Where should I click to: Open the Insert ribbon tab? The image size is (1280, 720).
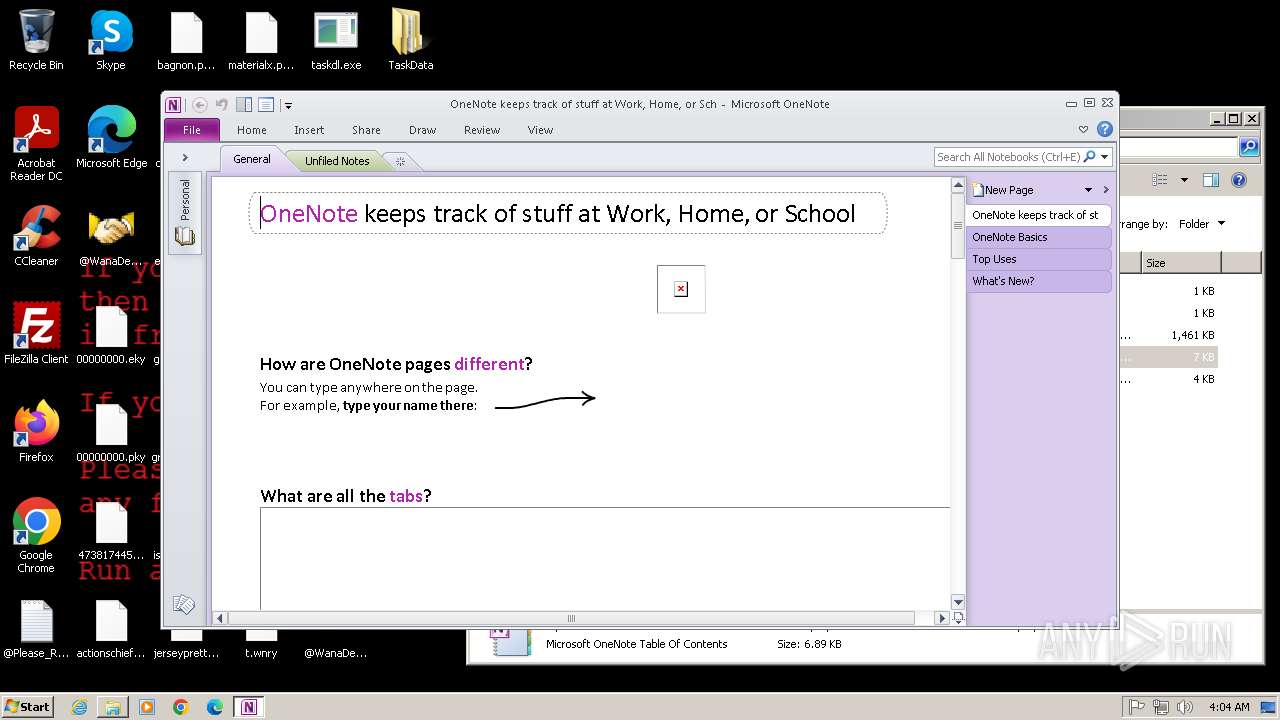pyautogui.click(x=309, y=130)
